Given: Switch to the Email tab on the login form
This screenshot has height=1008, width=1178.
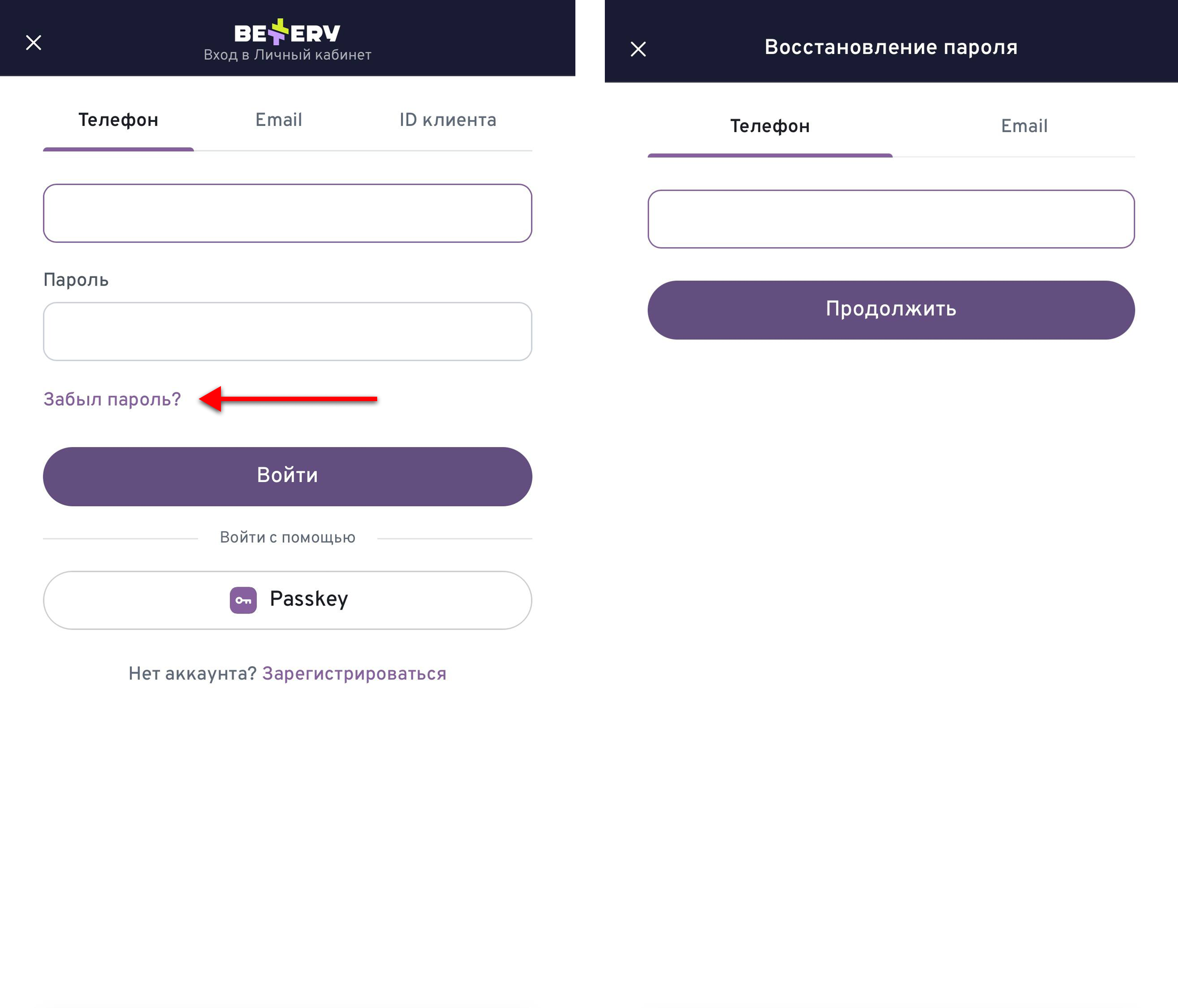Looking at the screenshot, I should pos(279,120).
